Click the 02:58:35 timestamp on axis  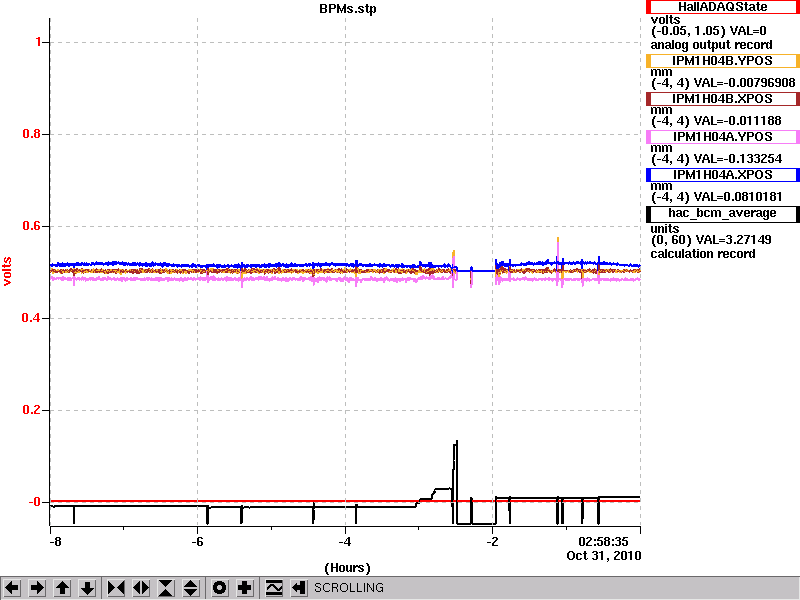click(x=603, y=542)
